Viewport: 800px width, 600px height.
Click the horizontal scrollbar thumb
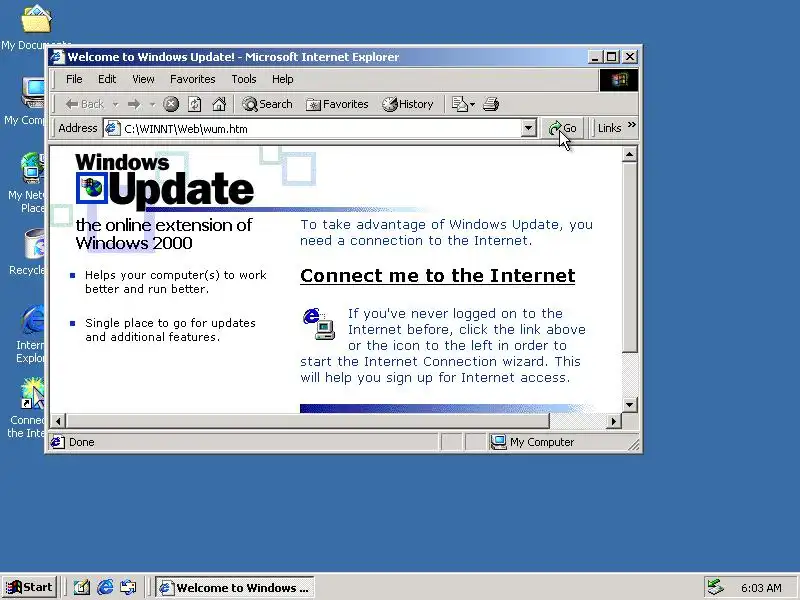(x=307, y=421)
